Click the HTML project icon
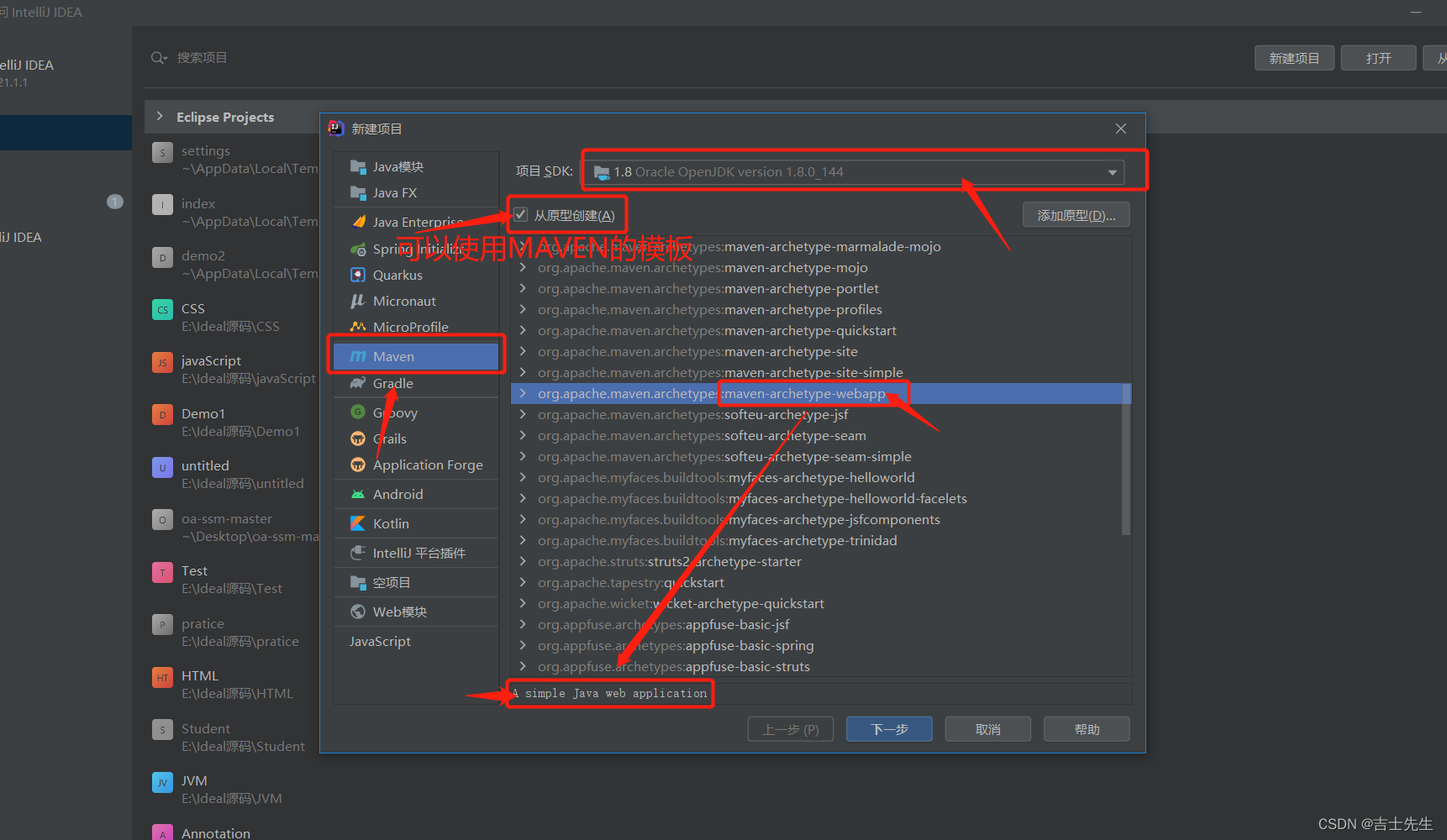 pyautogui.click(x=162, y=677)
